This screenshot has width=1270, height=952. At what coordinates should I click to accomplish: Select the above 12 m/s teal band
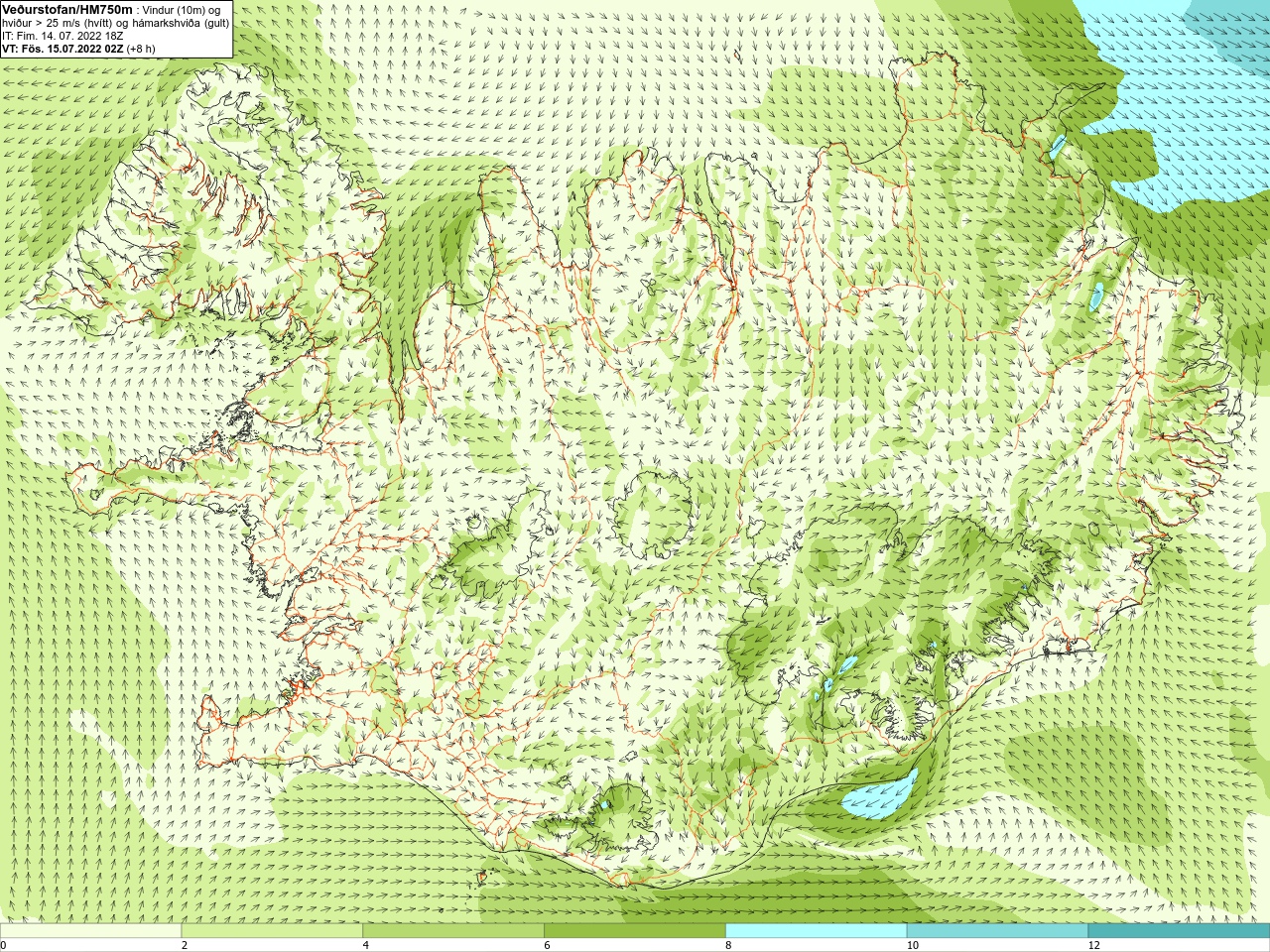click(x=1179, y=931)
